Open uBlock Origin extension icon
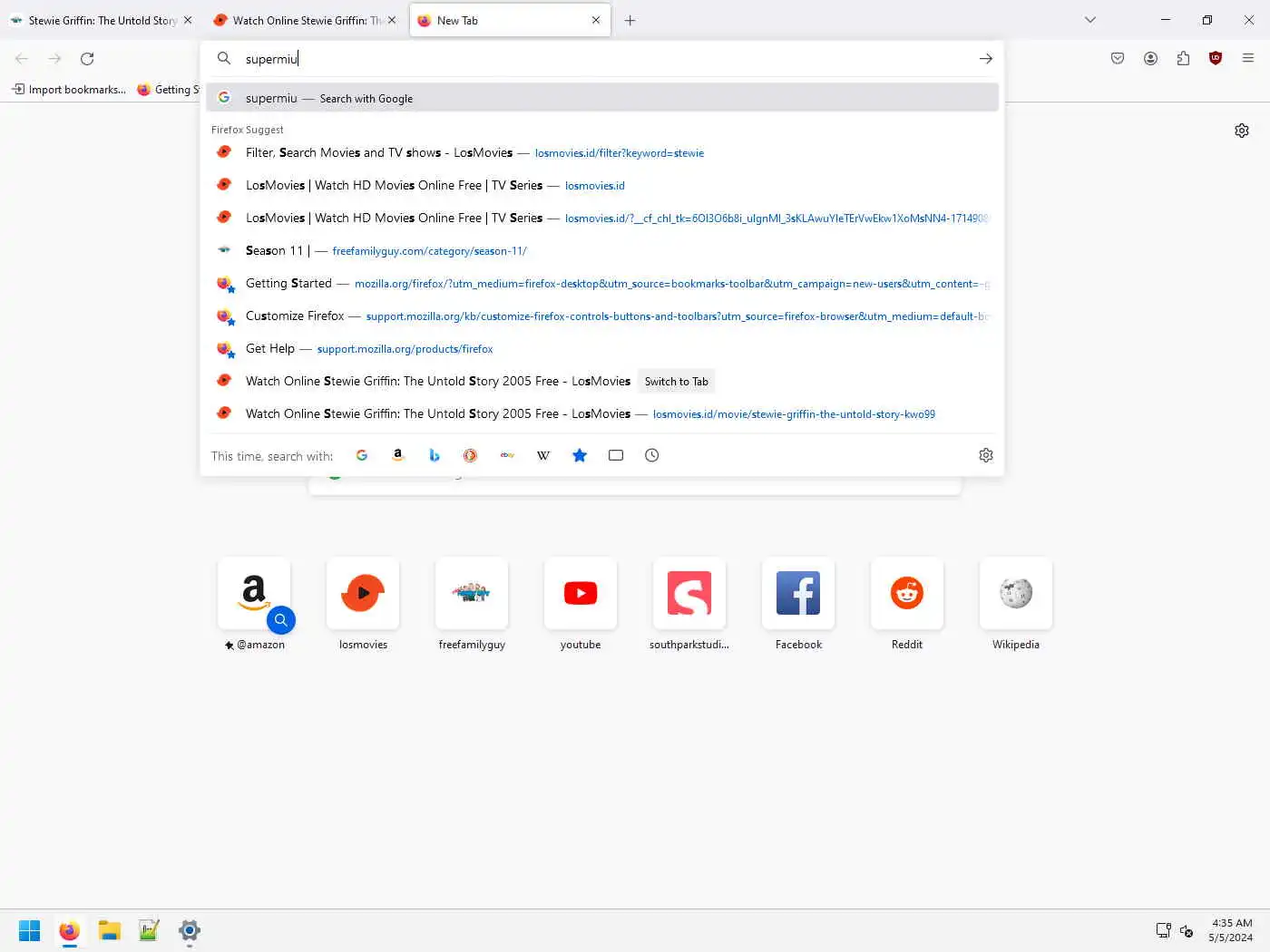This screenshot has width=1270, height=952. pyautogui.click(x=1216, y=58)
